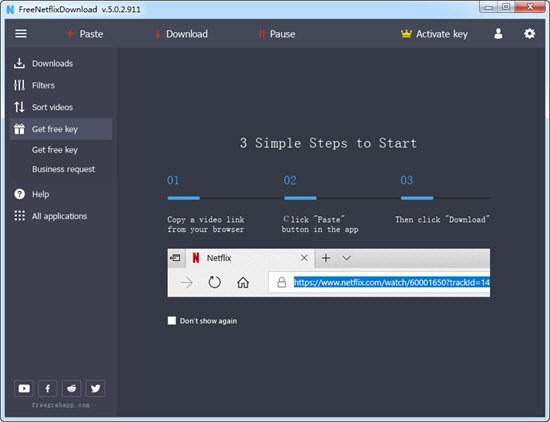Click the Filters sliders icon

(19, 85)
